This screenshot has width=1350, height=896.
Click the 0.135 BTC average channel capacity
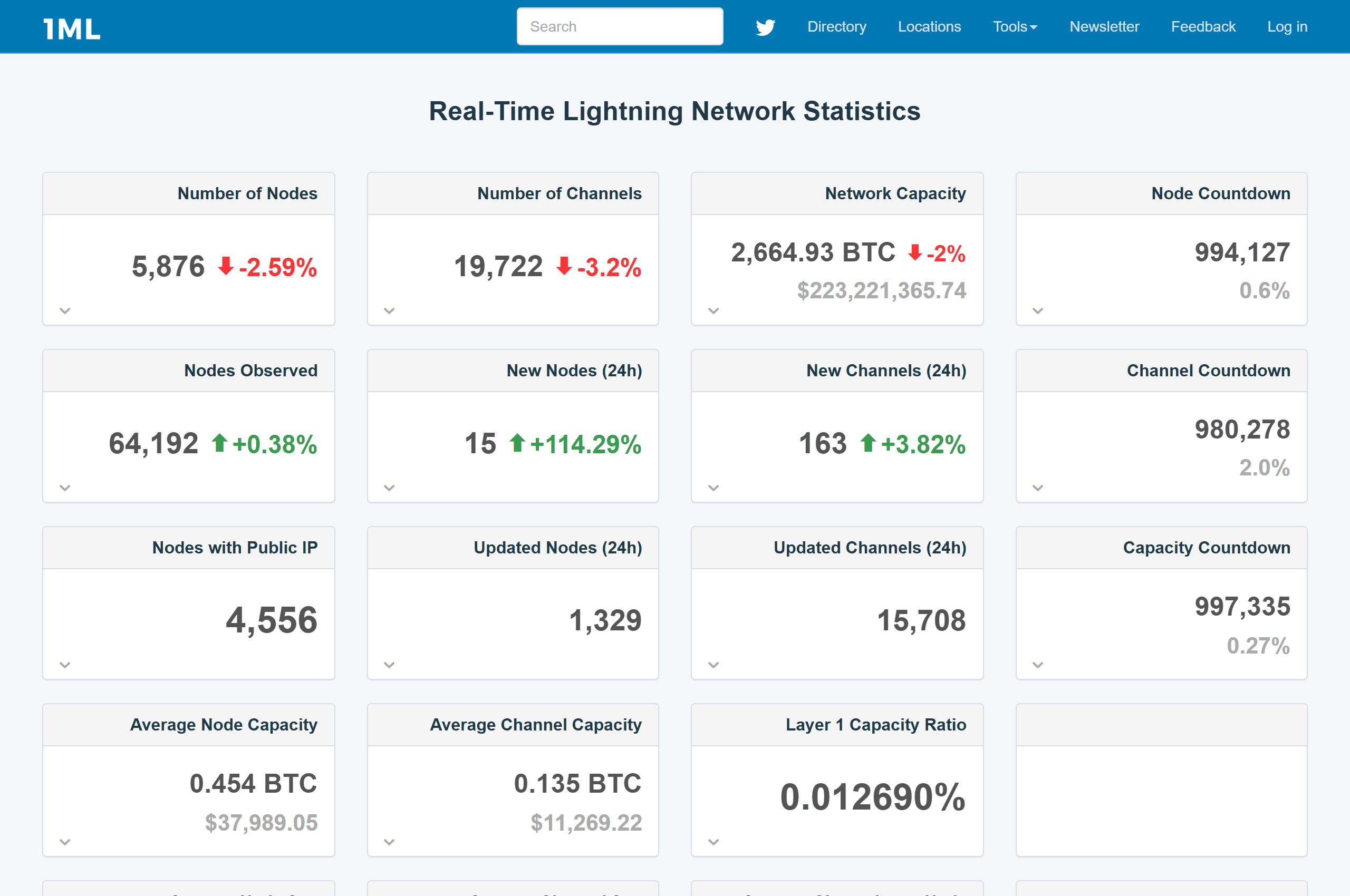pyautogui.click(x=577, y=783)
